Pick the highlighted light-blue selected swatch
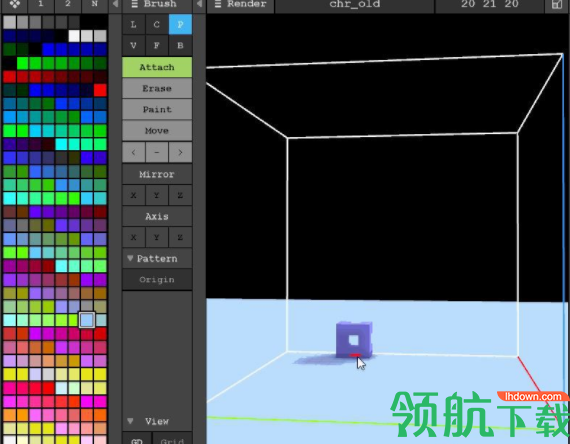This screenshot has height=444, width=570. (87, 320)
